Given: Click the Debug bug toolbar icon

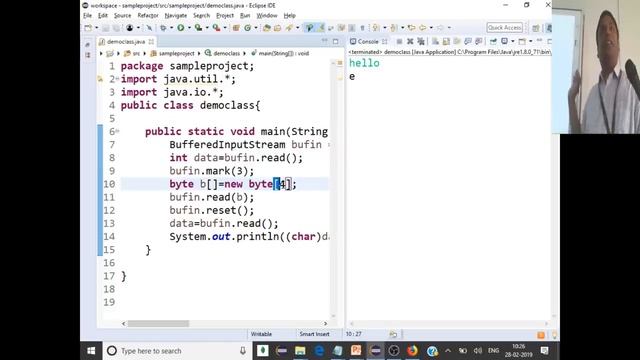Looking at the screenshot, I should pyautogui.click(x=163, y=28).
